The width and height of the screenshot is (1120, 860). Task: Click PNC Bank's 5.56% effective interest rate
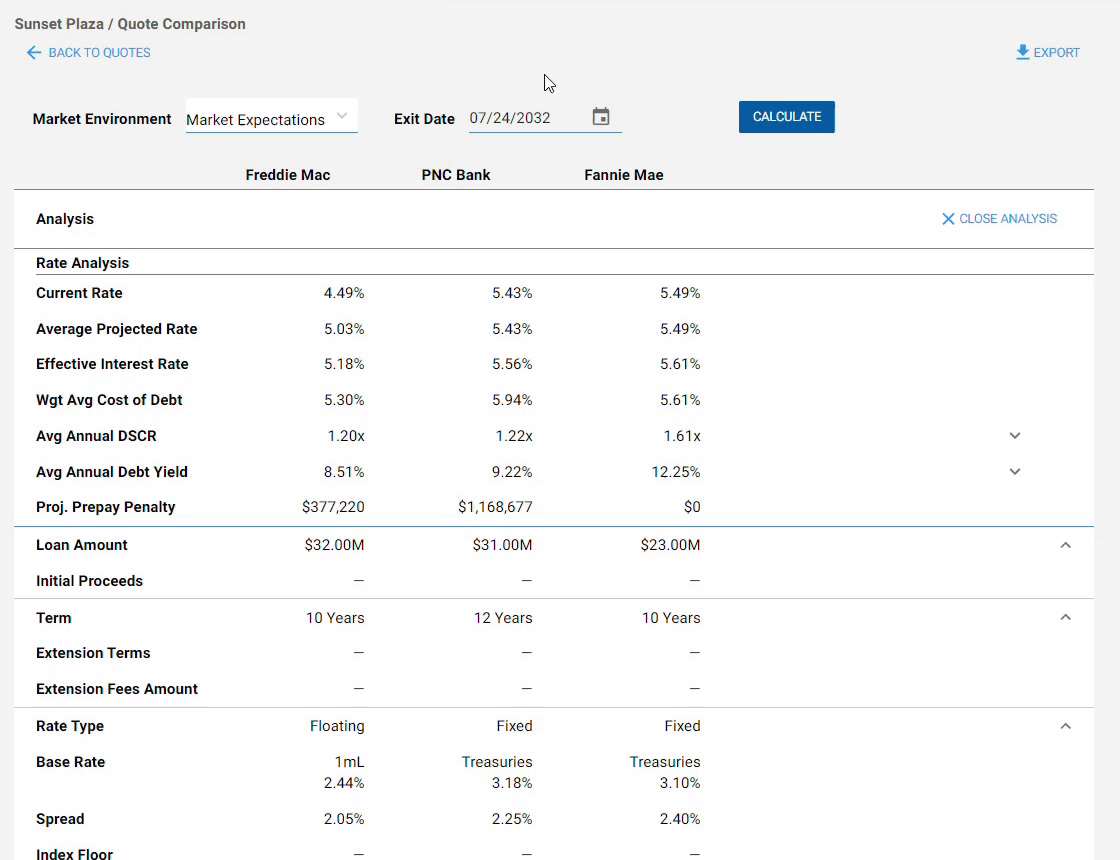point(512,364)
